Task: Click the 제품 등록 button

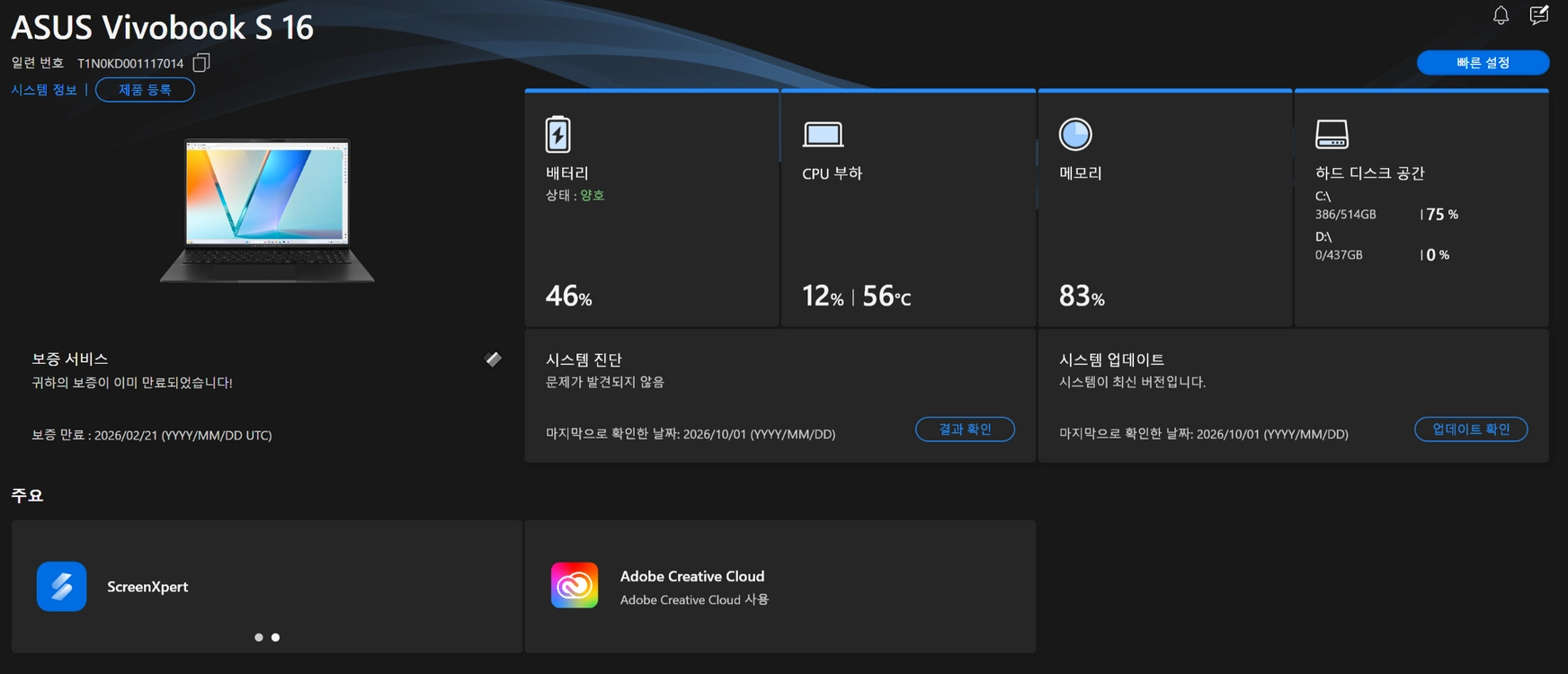Action: click(x=145, y=90)
